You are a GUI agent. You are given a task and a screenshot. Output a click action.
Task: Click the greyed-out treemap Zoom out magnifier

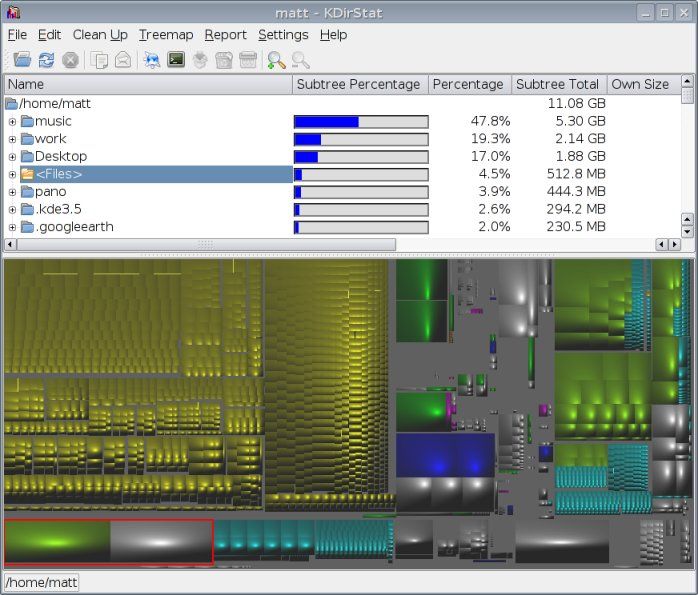pyautogui.click(x=300, y=60)
